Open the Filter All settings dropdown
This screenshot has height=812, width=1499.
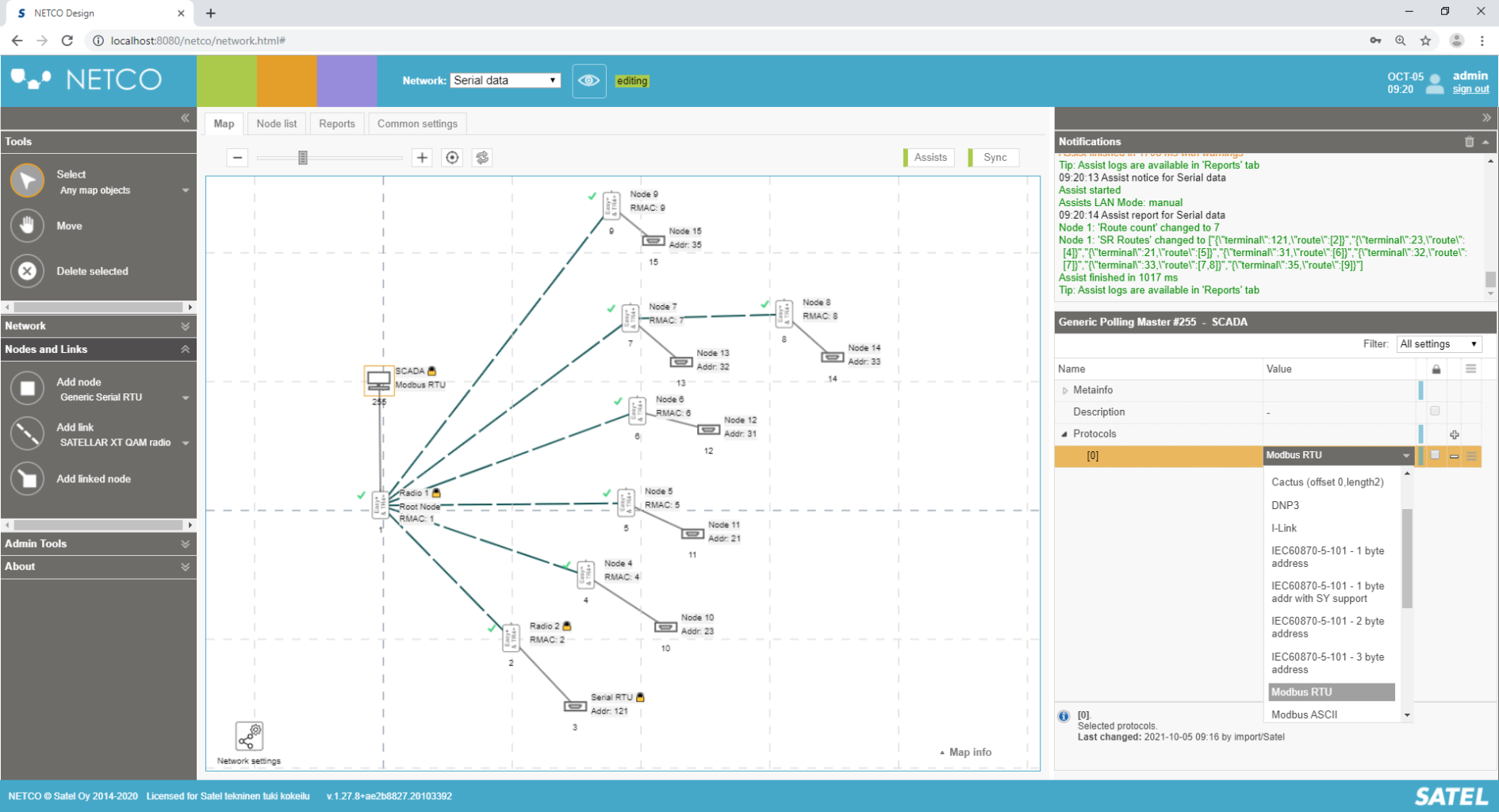pyautogui.click(x=1438, y=344)
